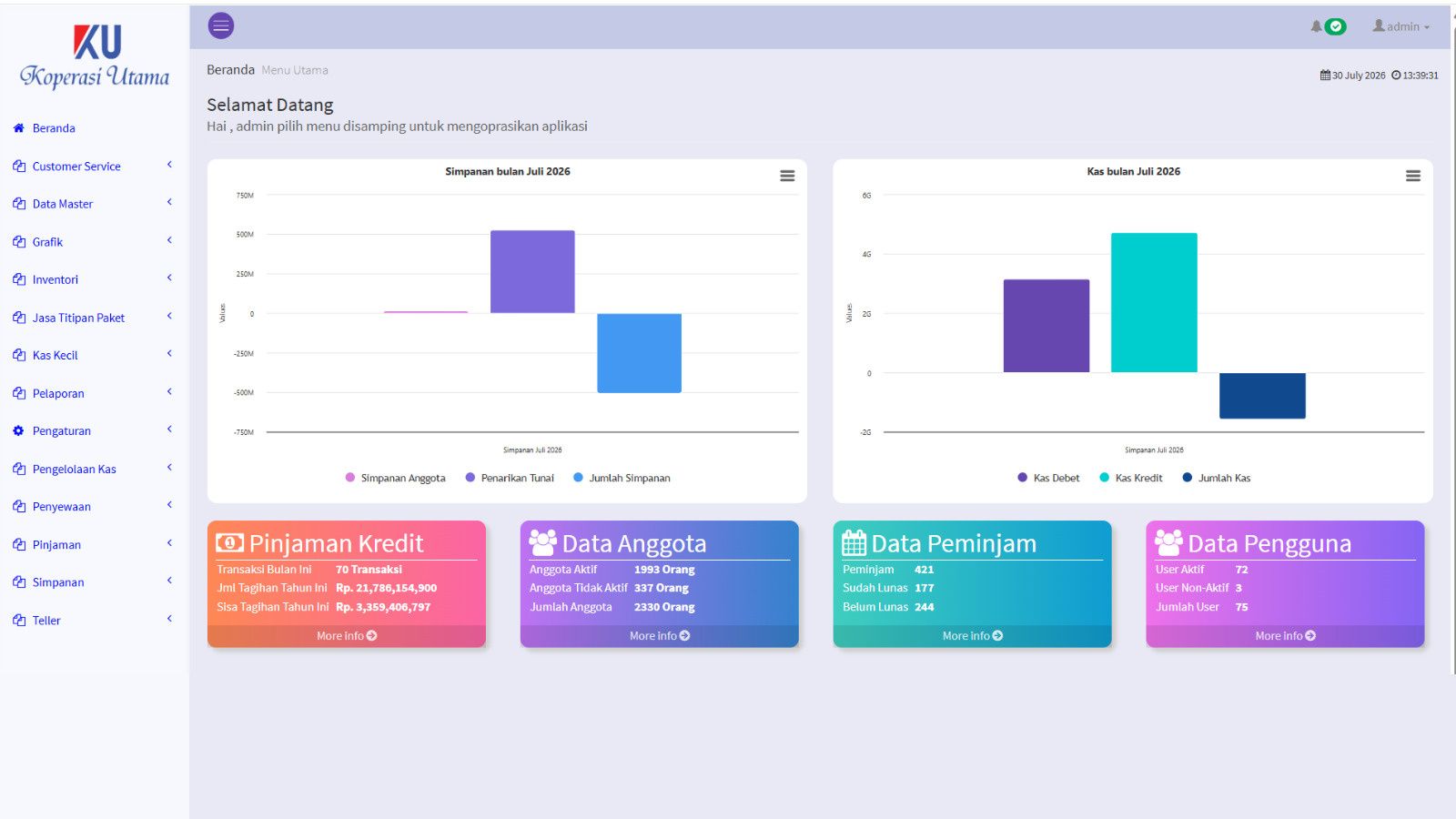Expand Kas Kecil menu chevron
The height and width of the screenshot is (819, 1456).
(169, 354)
